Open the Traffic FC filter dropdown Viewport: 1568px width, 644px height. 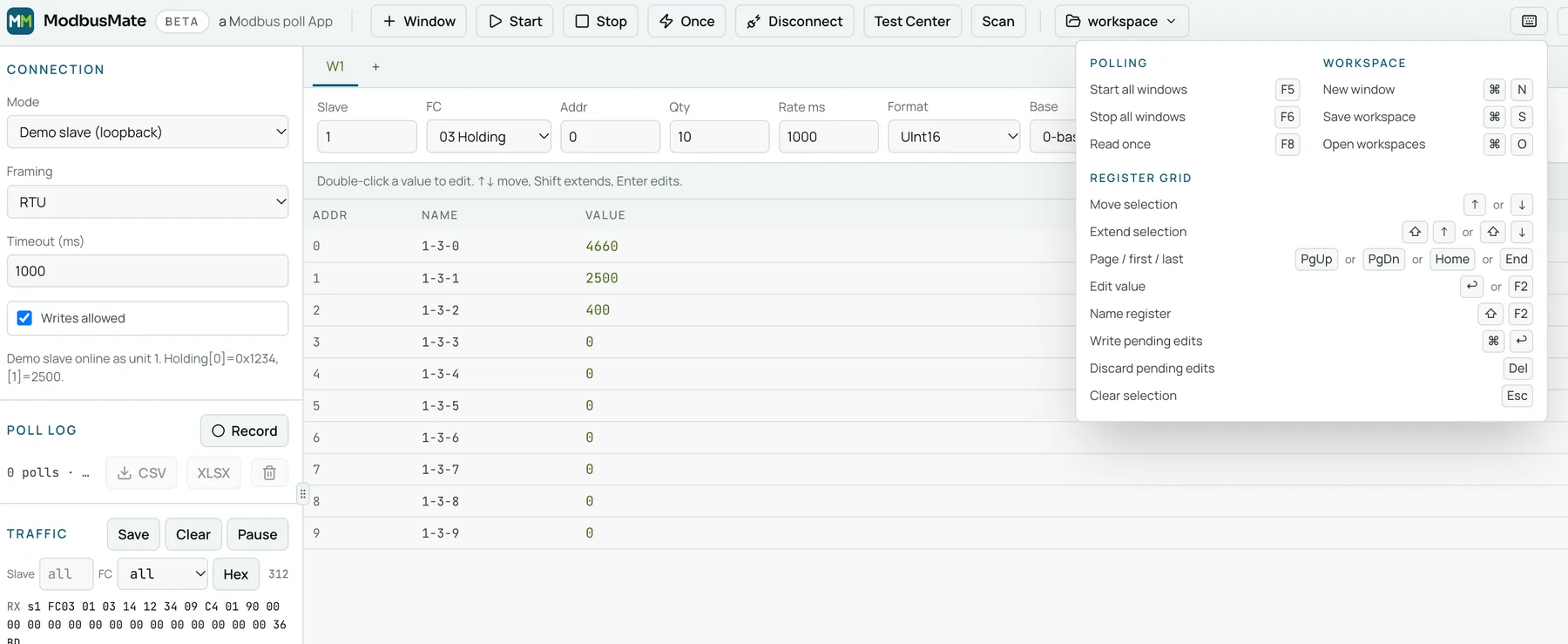click(163, 574)
